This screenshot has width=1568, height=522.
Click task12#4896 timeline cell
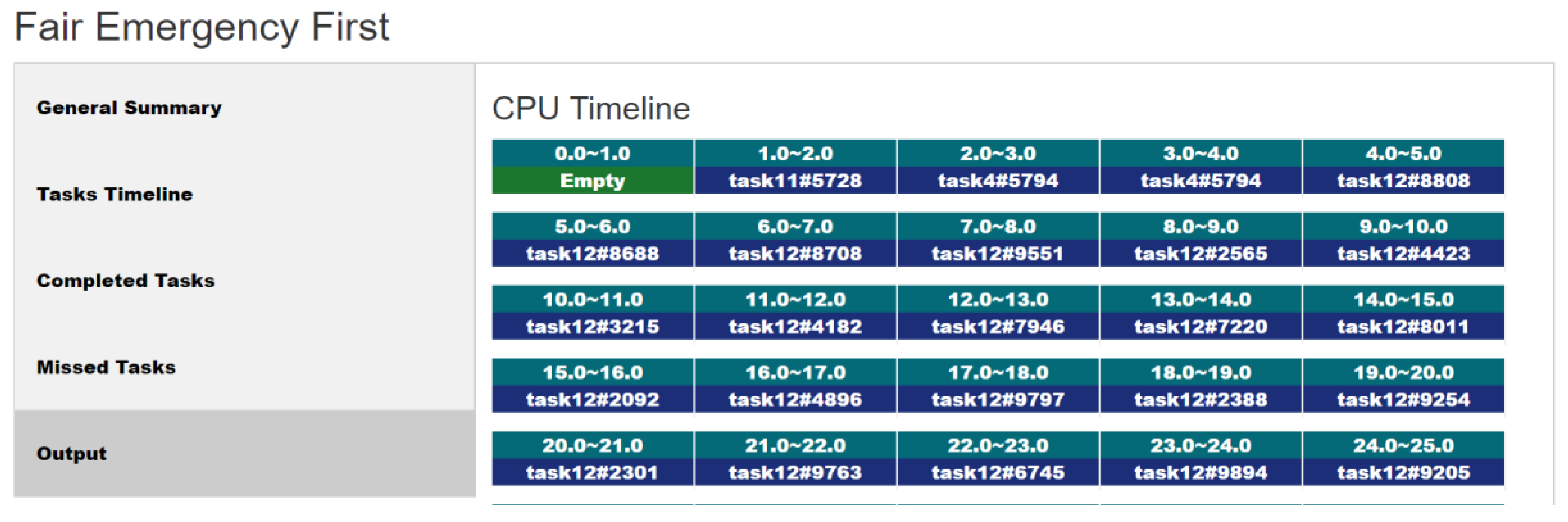[795, 400]
